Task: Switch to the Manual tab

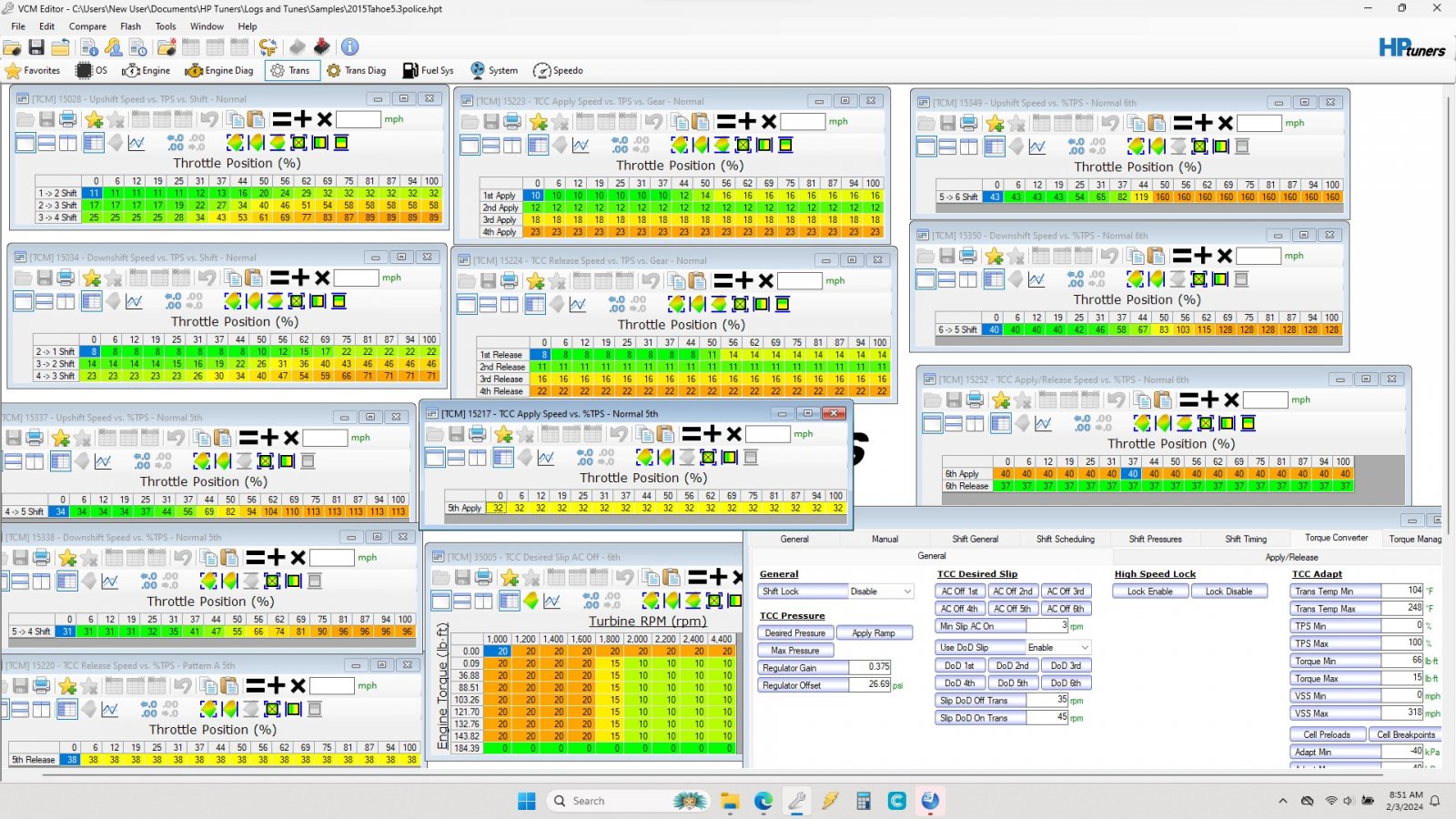Action: point(885,539)
